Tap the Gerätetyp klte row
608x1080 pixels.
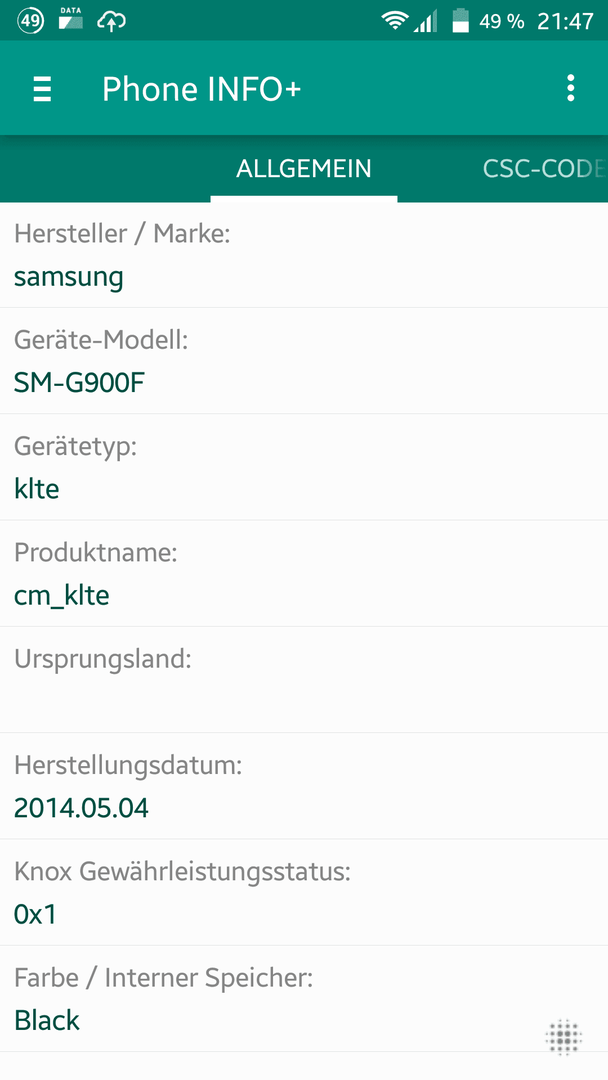pyautogui.click(x=304, y=467)
